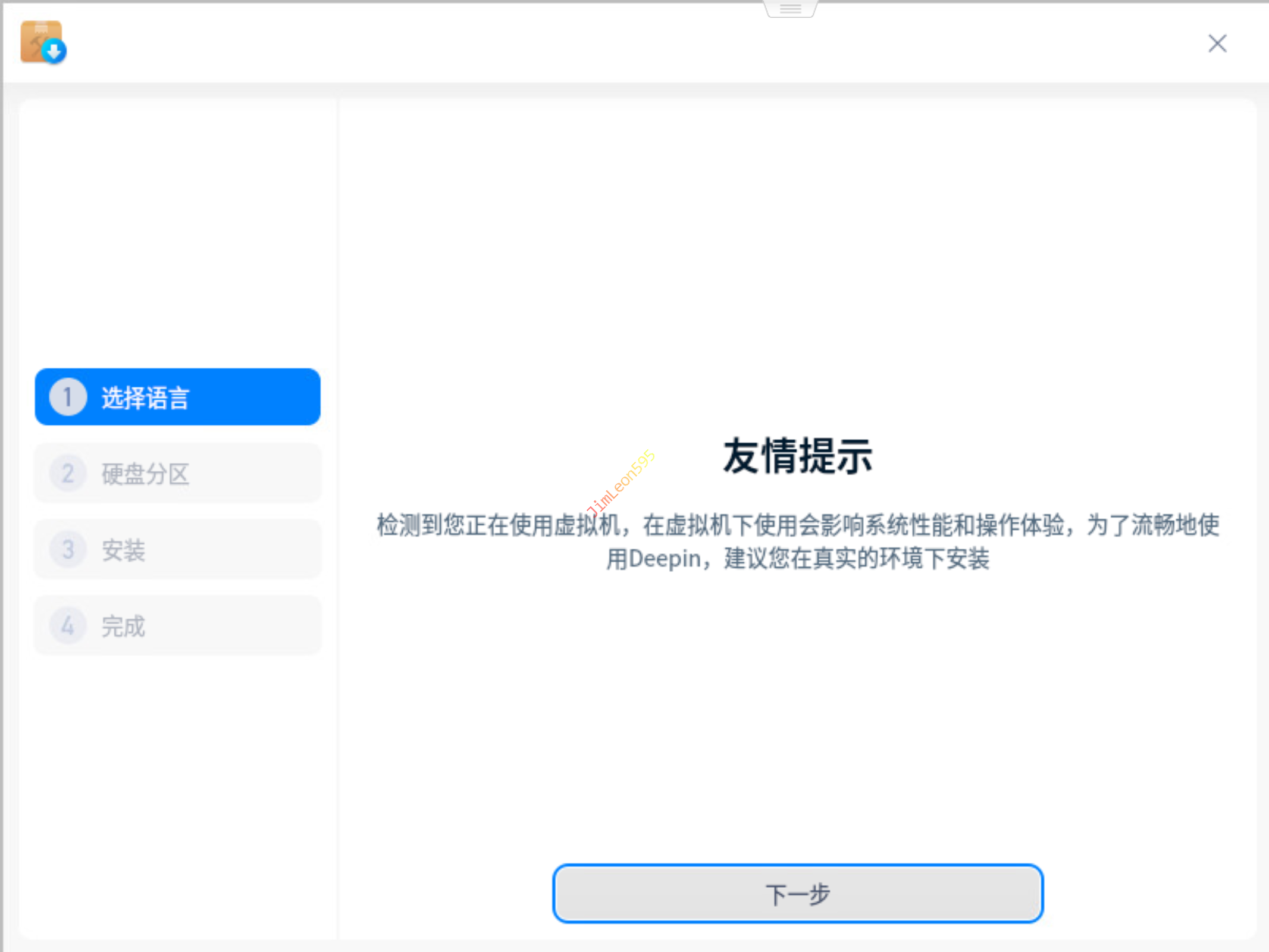The image size is (1269, 952).
Task: Click the empty sidebar space above 选择语言
Action: tap(178, 238)
